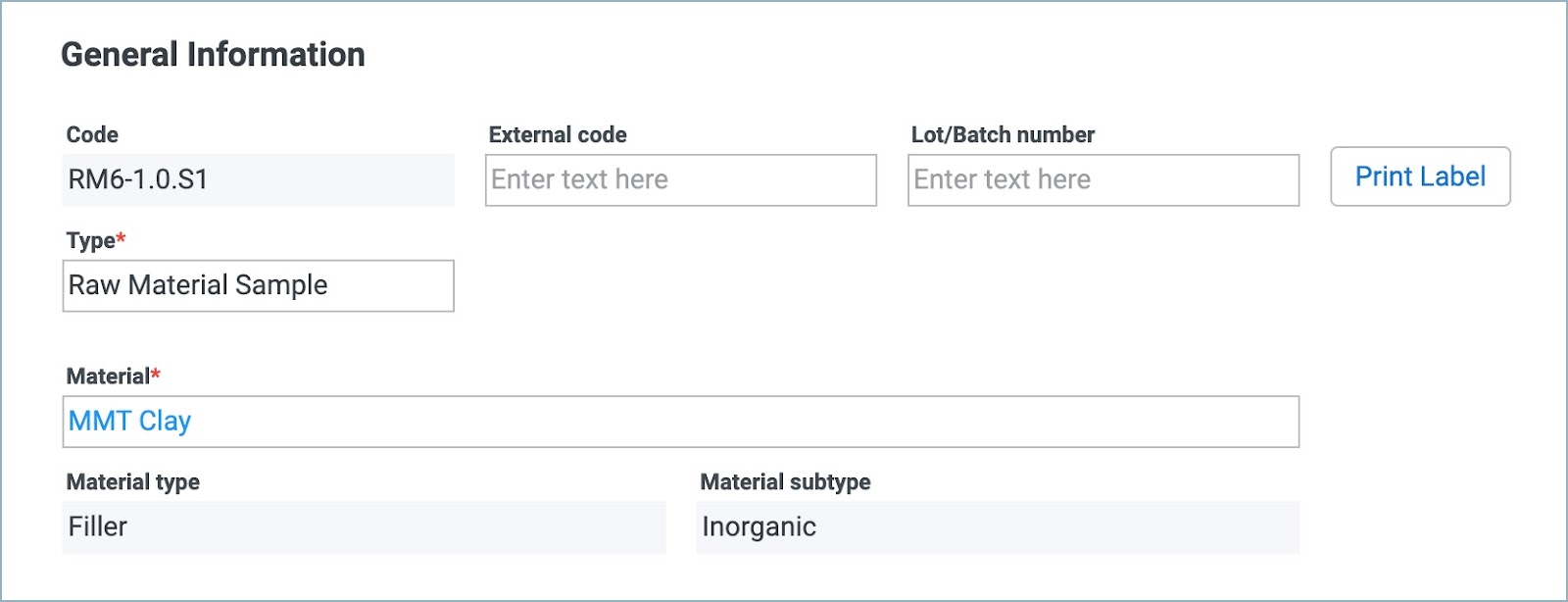
Task: Open the MMT Clay material link
Action: (129, 422)
